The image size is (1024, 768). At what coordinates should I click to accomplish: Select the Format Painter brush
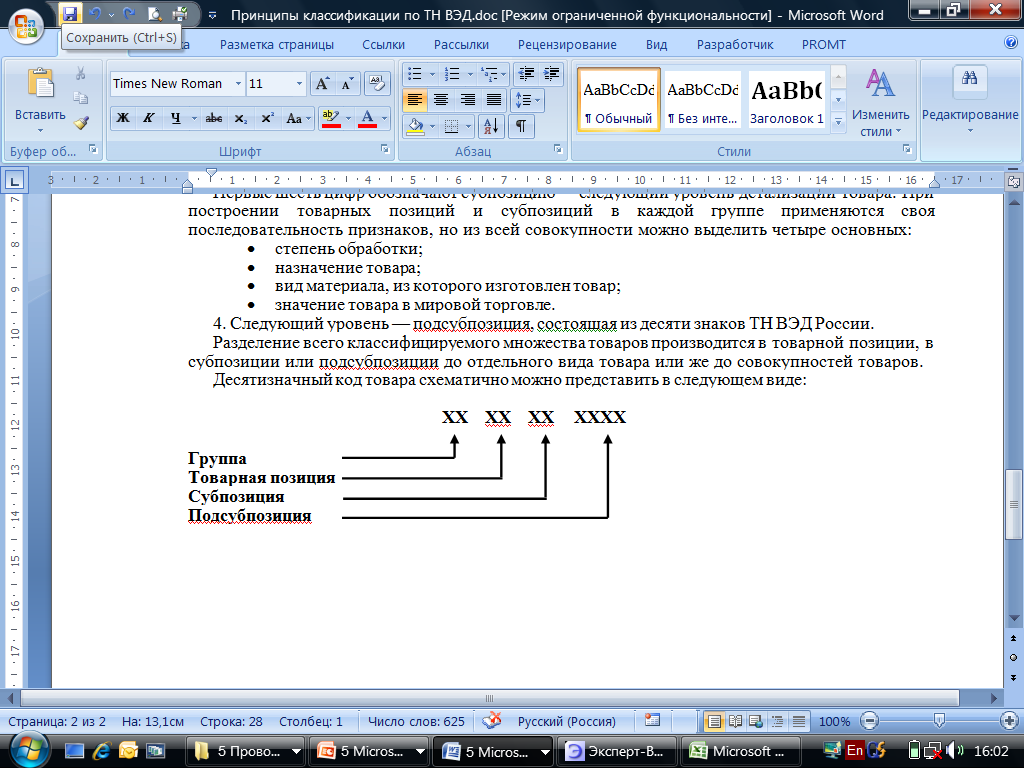[81, 122]
